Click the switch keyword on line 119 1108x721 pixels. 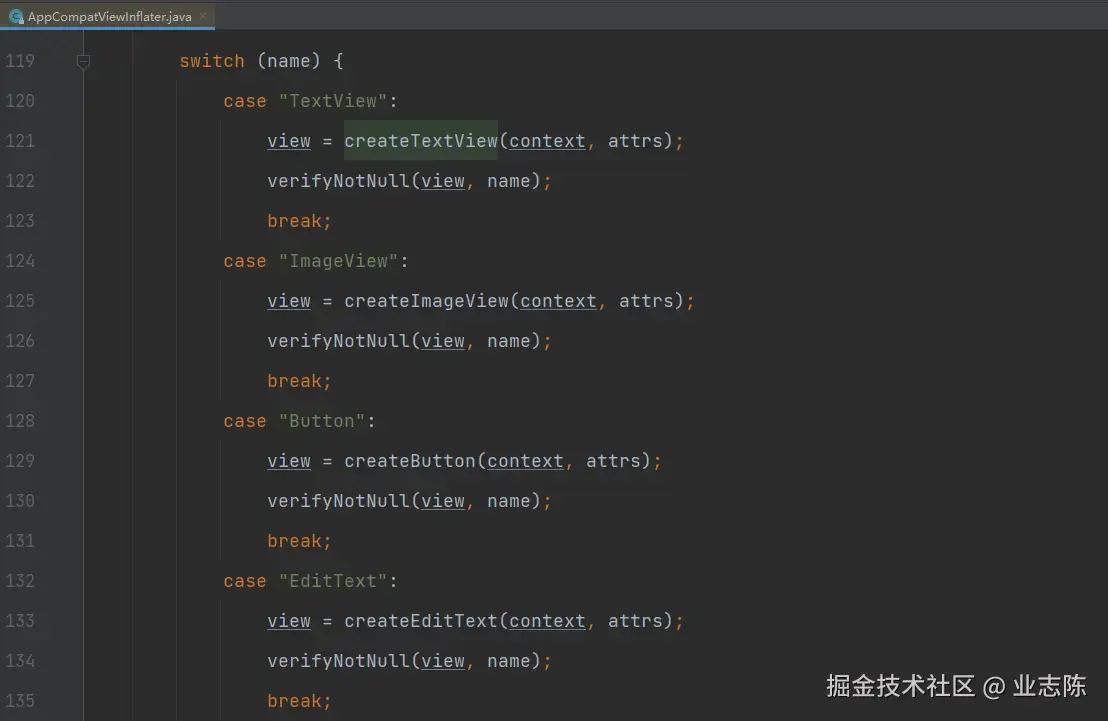pyautogui.click(x=212, y=61)
